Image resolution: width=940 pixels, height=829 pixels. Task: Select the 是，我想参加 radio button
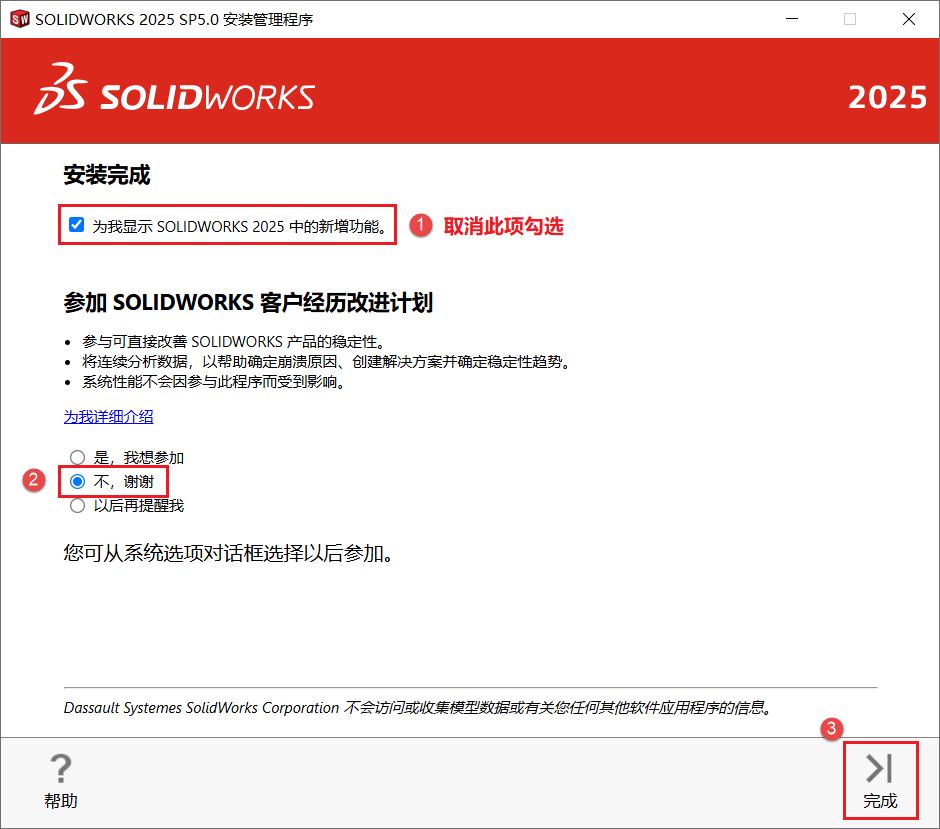[x=77, y=458]
